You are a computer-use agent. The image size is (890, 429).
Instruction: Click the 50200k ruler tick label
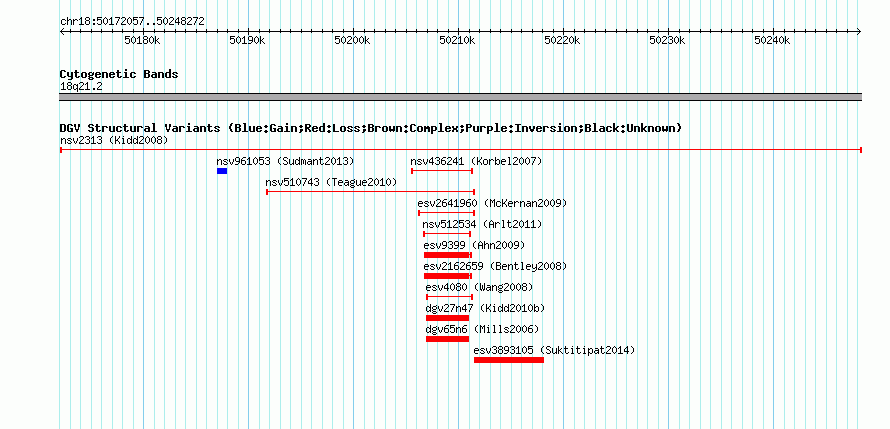coord(352,40)
